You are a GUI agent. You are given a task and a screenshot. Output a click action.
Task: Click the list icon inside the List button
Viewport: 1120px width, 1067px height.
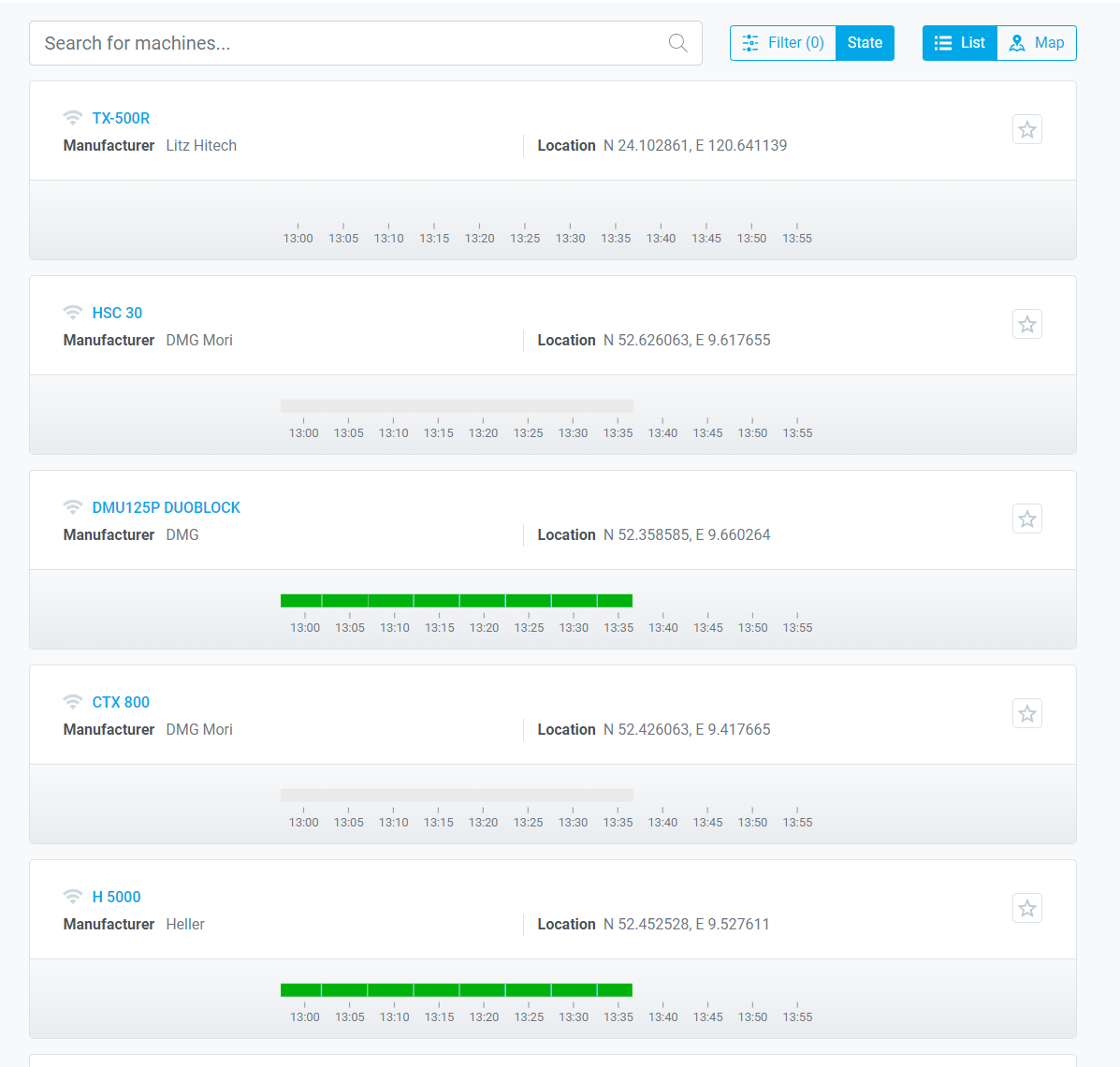943,42
